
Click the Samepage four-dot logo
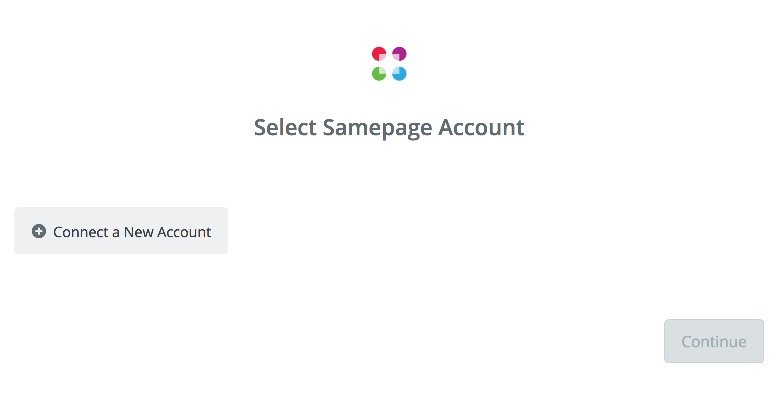click(x=389, y=63)
